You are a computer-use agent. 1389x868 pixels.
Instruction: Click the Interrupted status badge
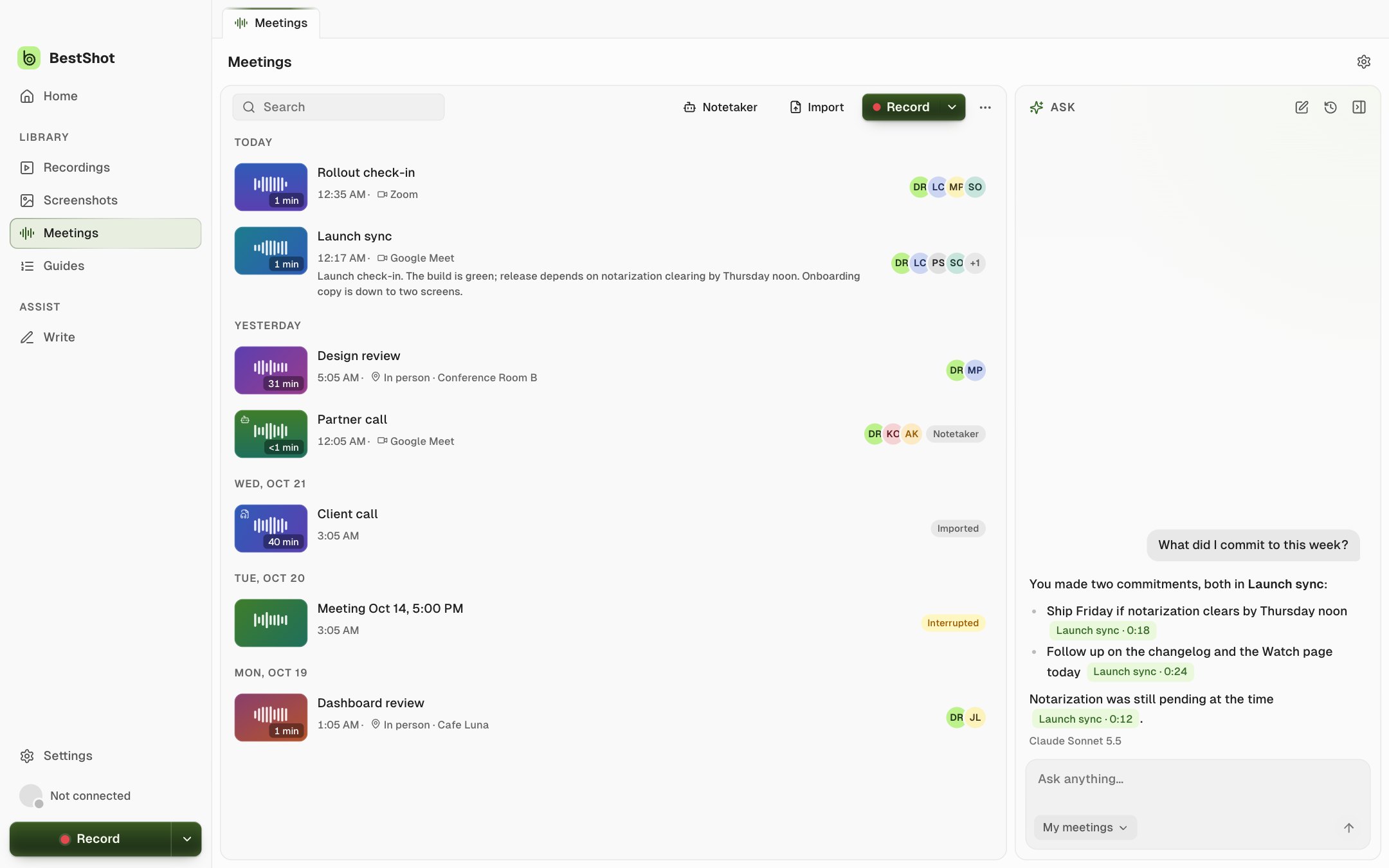952,623
